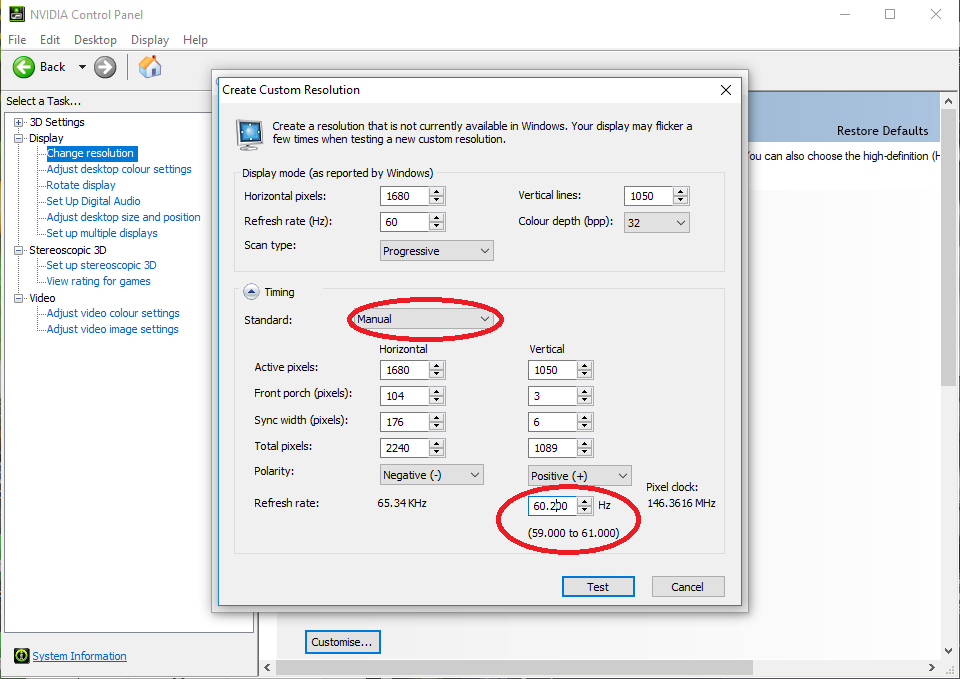Click the System Information icon
Viewport: 960px width, 679px height.
click(21, 656)
